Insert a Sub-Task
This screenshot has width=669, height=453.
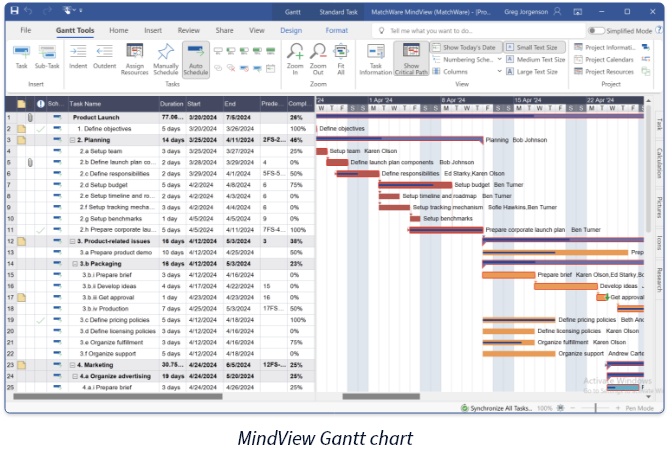pos(47,57)
